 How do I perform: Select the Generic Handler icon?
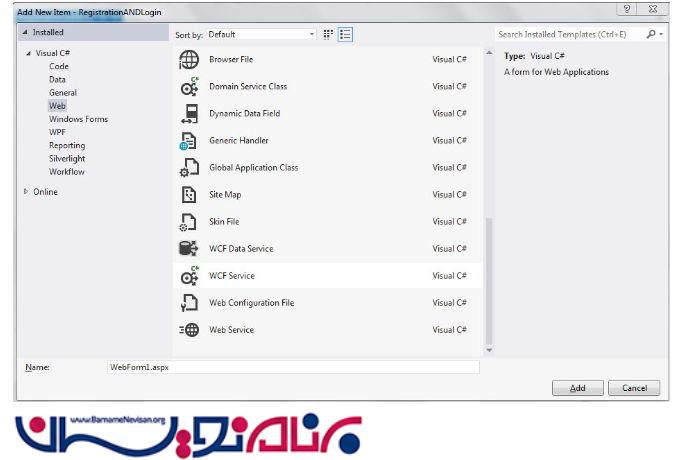[188, 141]
